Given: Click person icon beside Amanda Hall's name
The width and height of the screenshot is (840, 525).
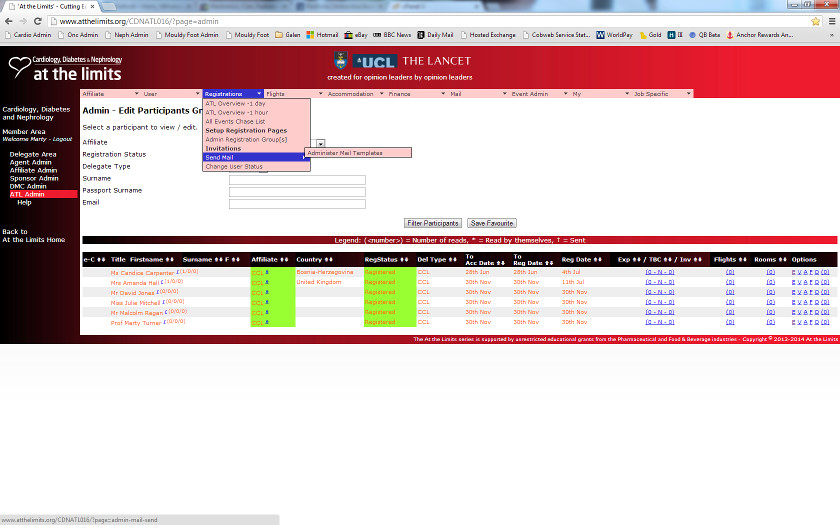Looking at the screenshot, I should pos(162,282).
